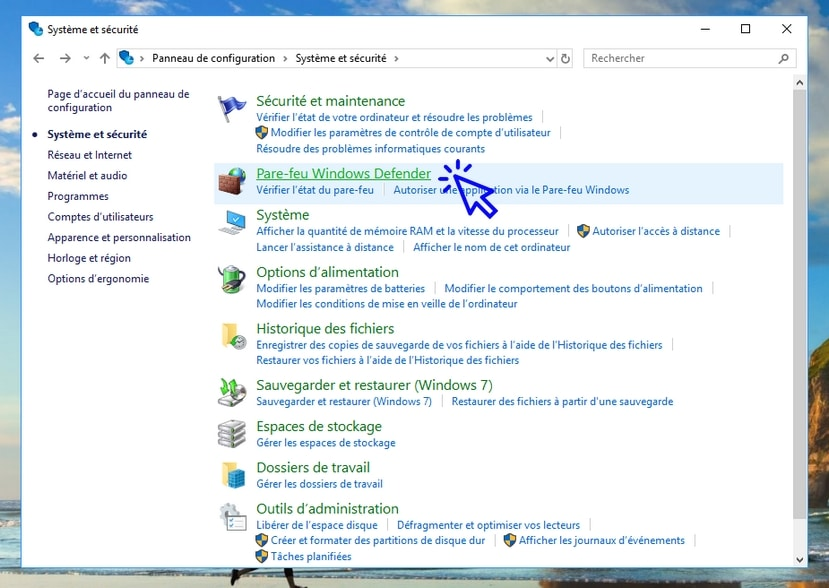Select Comptes d'utilisateurs in the sidebar

coord(100,217)
